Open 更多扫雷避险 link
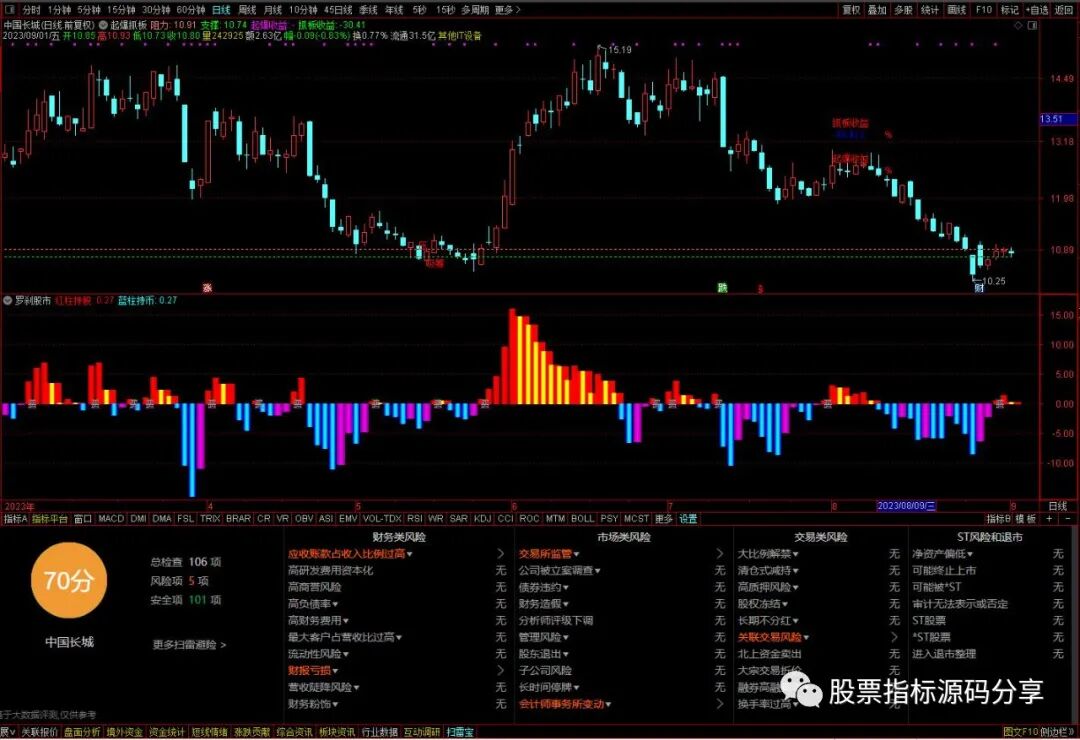1080x740 pixels. pos(189,645)
